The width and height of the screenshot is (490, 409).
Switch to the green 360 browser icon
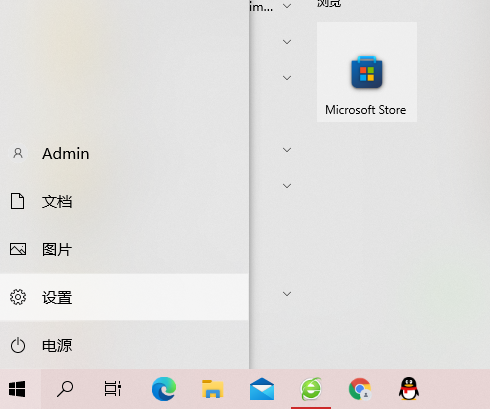coord(311,389)
